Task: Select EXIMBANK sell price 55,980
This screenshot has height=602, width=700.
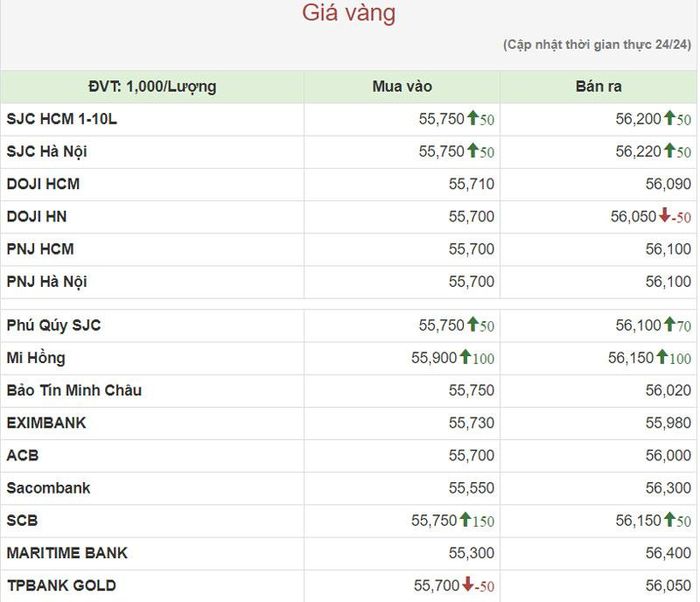Action: click(668, 422)
